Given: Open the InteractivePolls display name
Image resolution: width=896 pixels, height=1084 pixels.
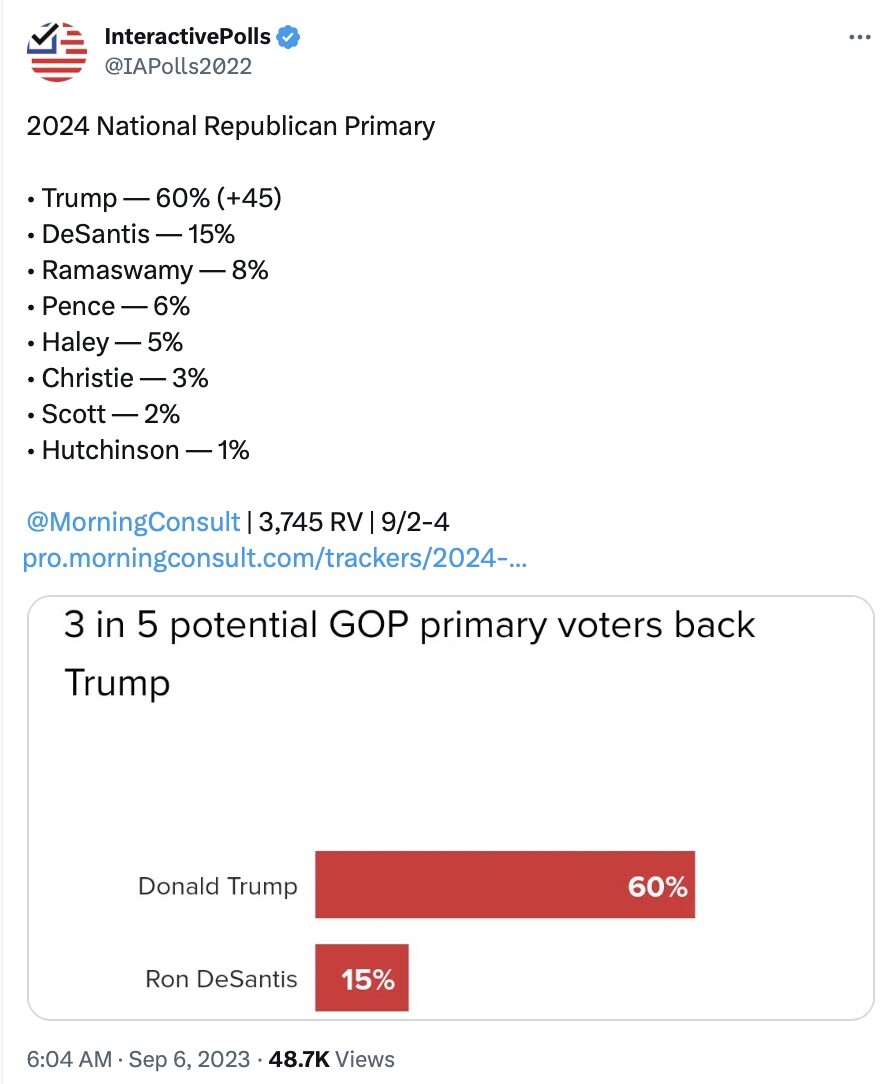Looking at the screenshot, I should coord(187,36).
